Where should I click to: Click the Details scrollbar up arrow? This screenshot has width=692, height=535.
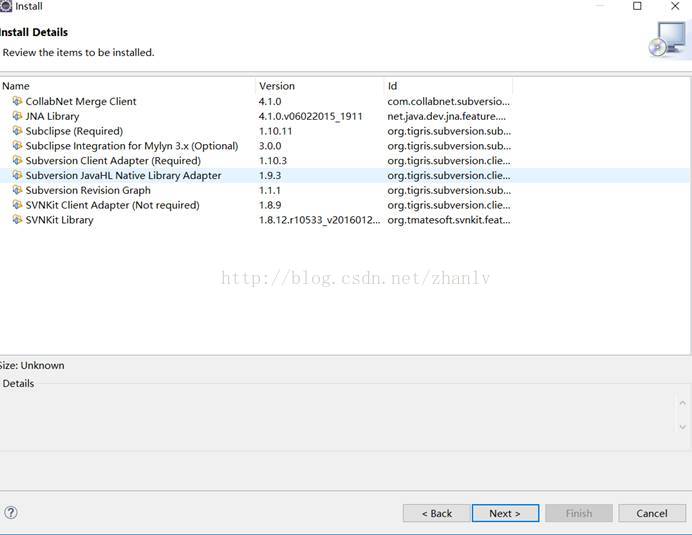[x=682, y=403]
